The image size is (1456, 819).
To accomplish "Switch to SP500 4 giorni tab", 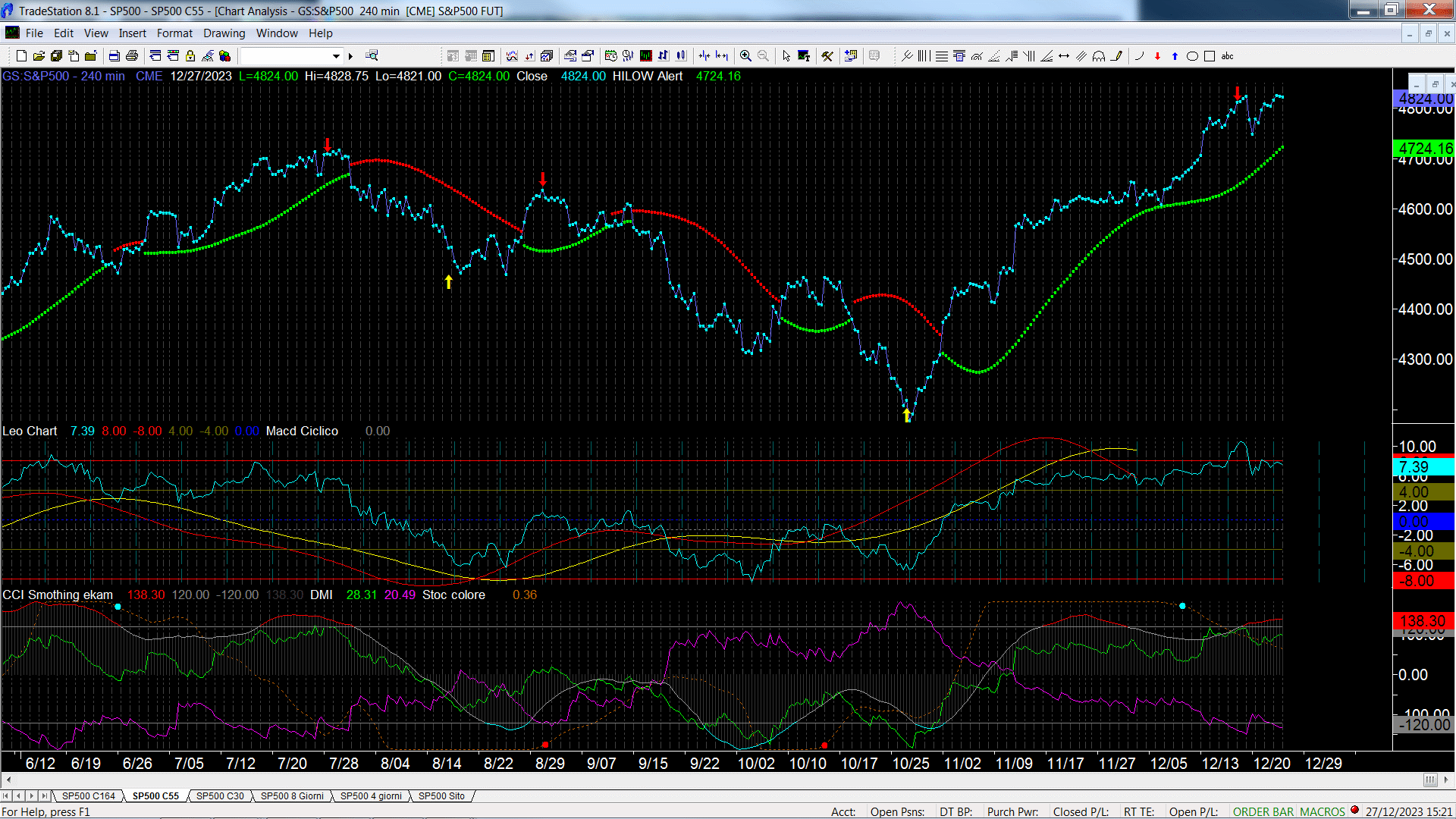I will (x=371, y=796).
